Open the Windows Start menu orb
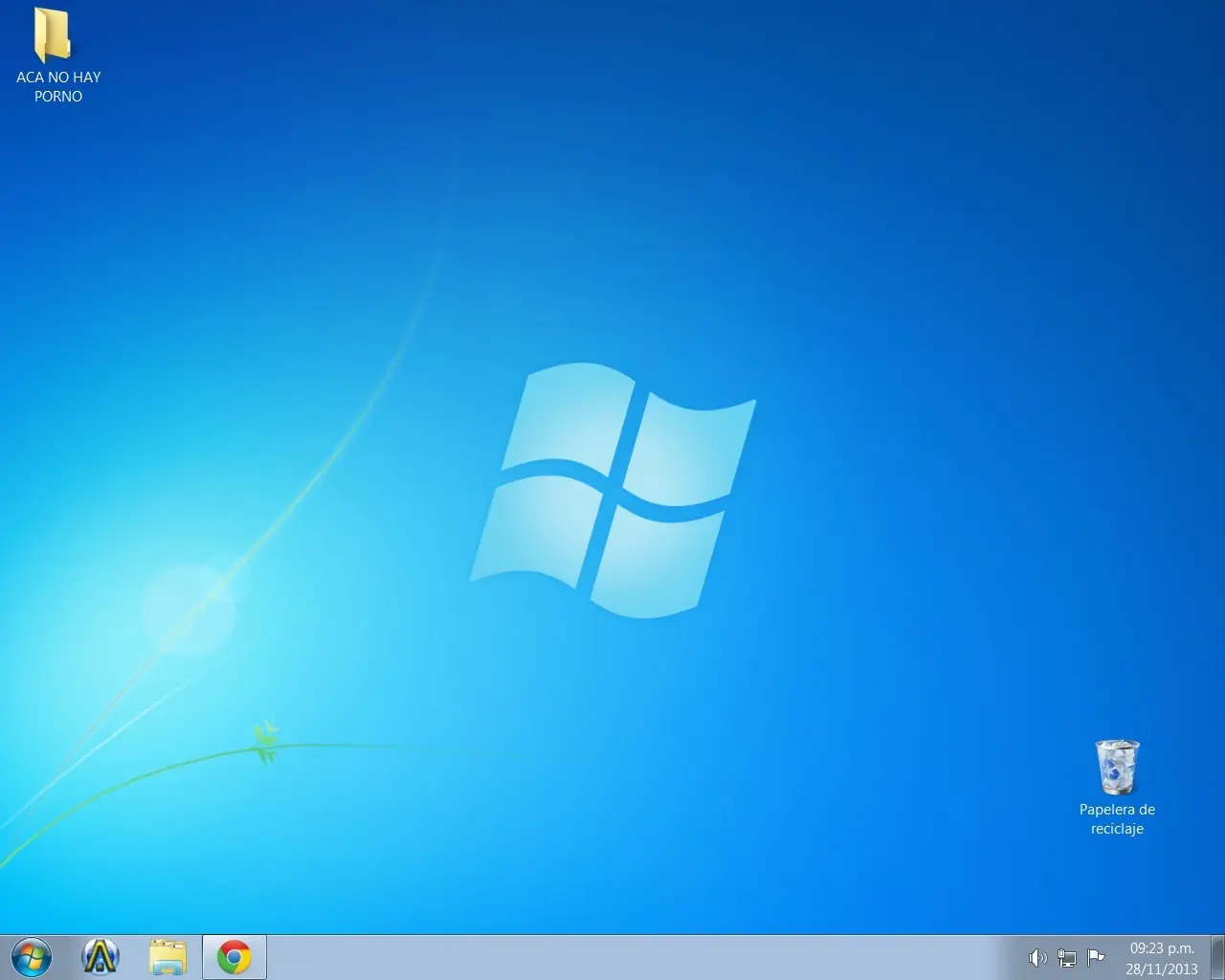The width and height of the screenshot is (1225, 980). pos(31,957)
